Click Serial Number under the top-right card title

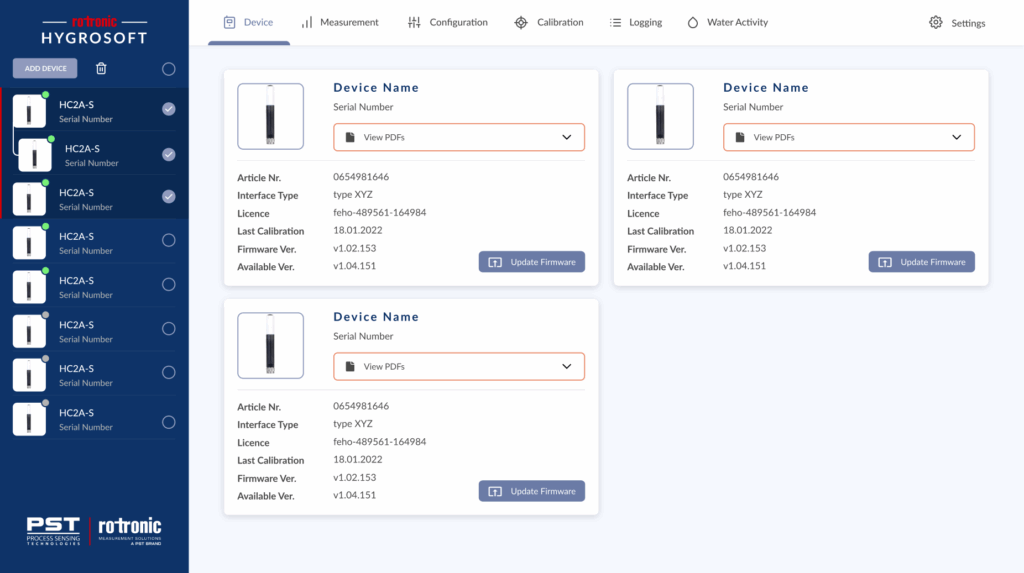[753, 106]
